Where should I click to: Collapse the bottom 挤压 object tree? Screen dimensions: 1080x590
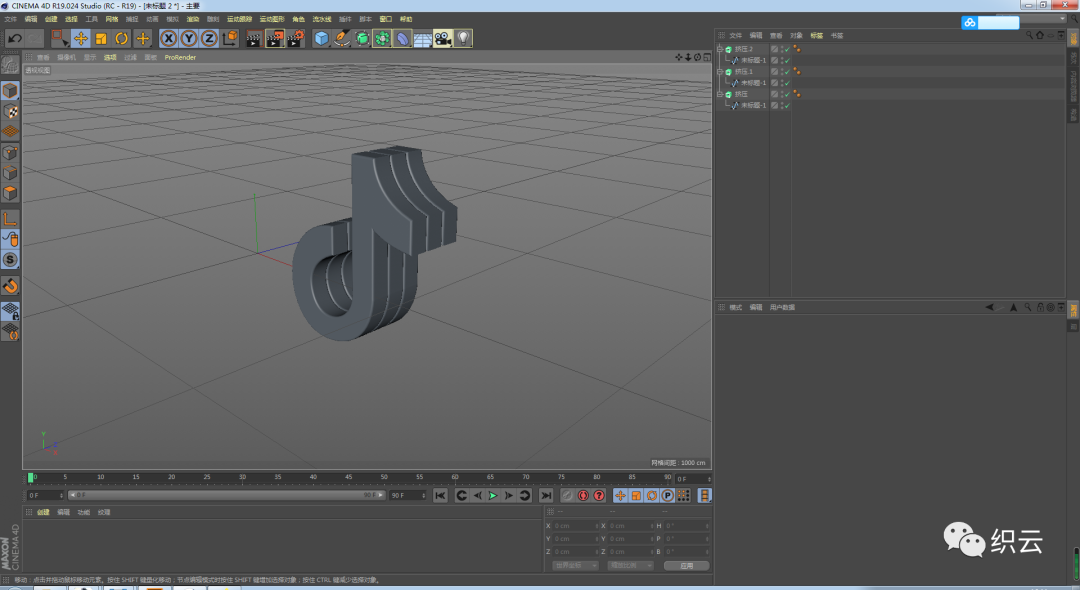click(720, 94)
